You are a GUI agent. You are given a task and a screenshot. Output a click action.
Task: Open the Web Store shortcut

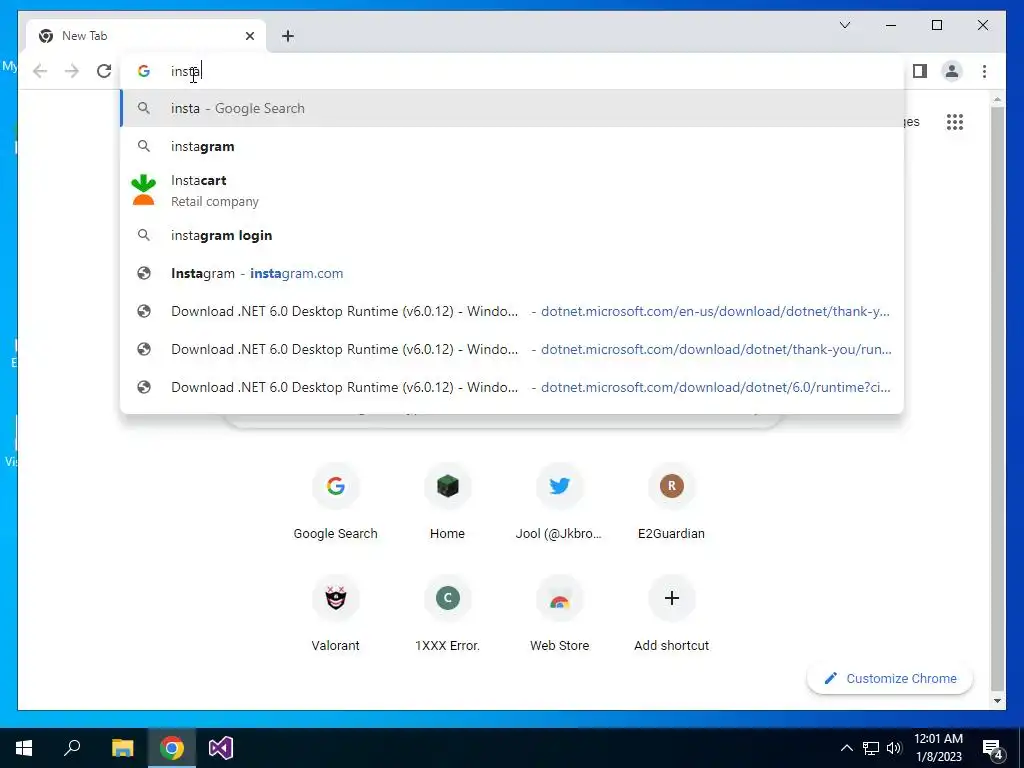(559, 614)
